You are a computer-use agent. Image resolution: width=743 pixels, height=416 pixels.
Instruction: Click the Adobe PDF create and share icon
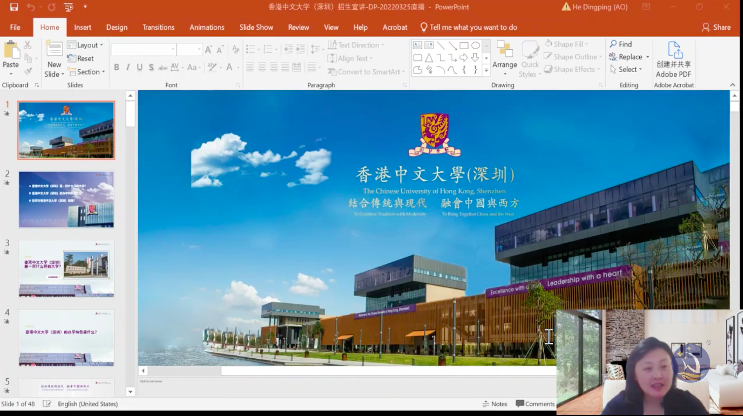pyautogui.click(x=673, y=50)
